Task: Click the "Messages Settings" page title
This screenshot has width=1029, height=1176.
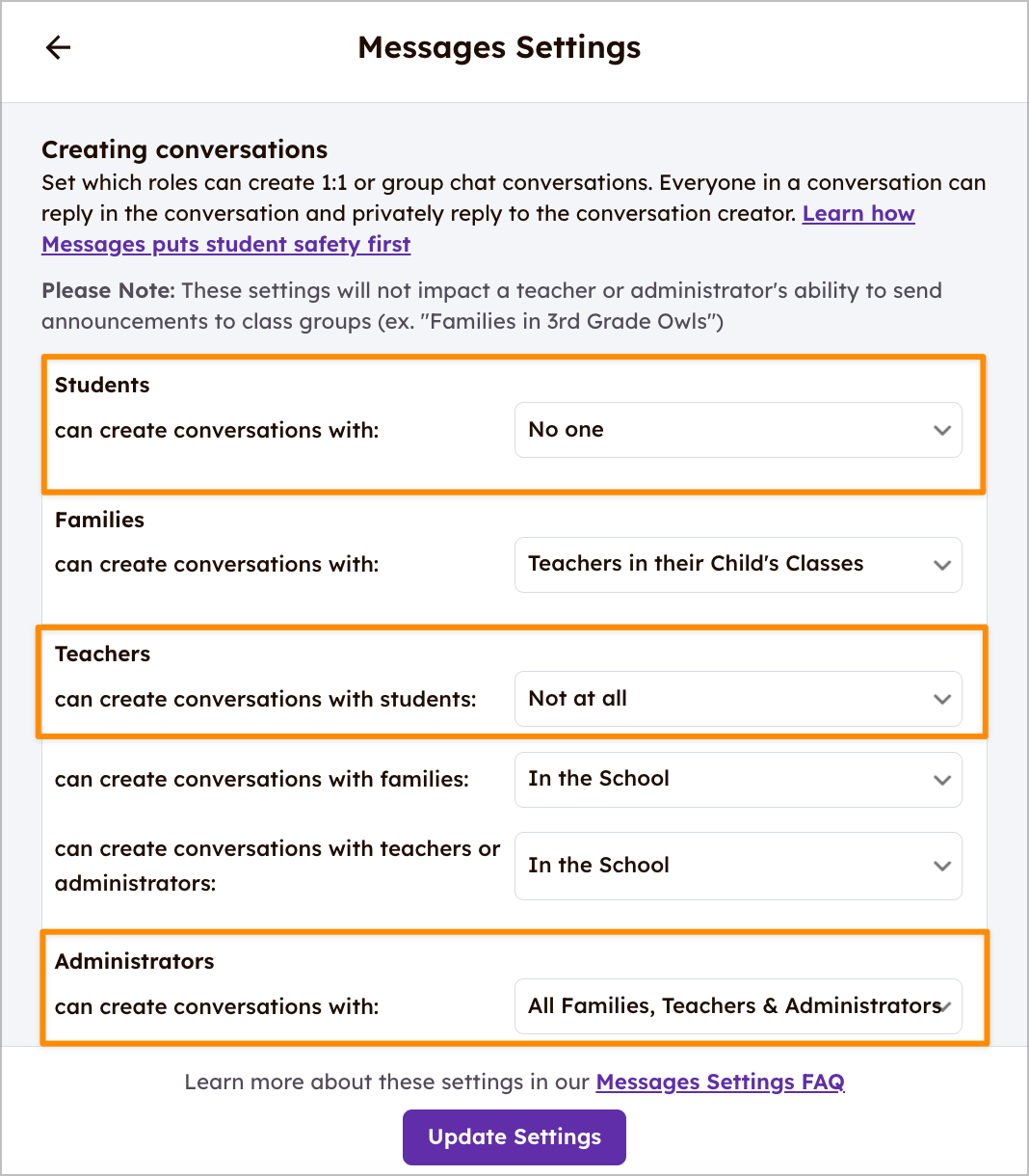Action: pyautogui.click(x=499, y=47)
